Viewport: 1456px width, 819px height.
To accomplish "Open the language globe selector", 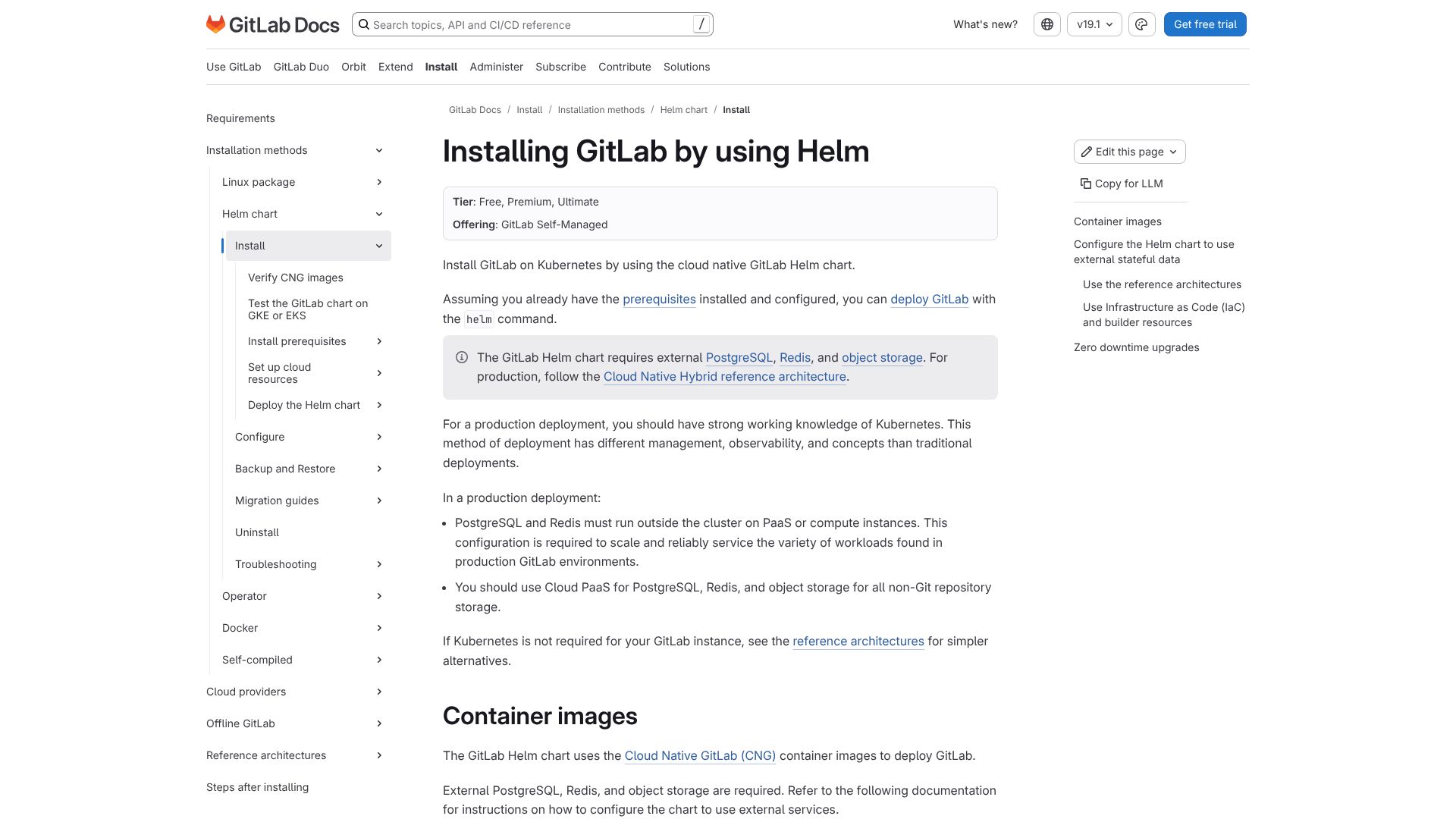I will coord(1047,24).
